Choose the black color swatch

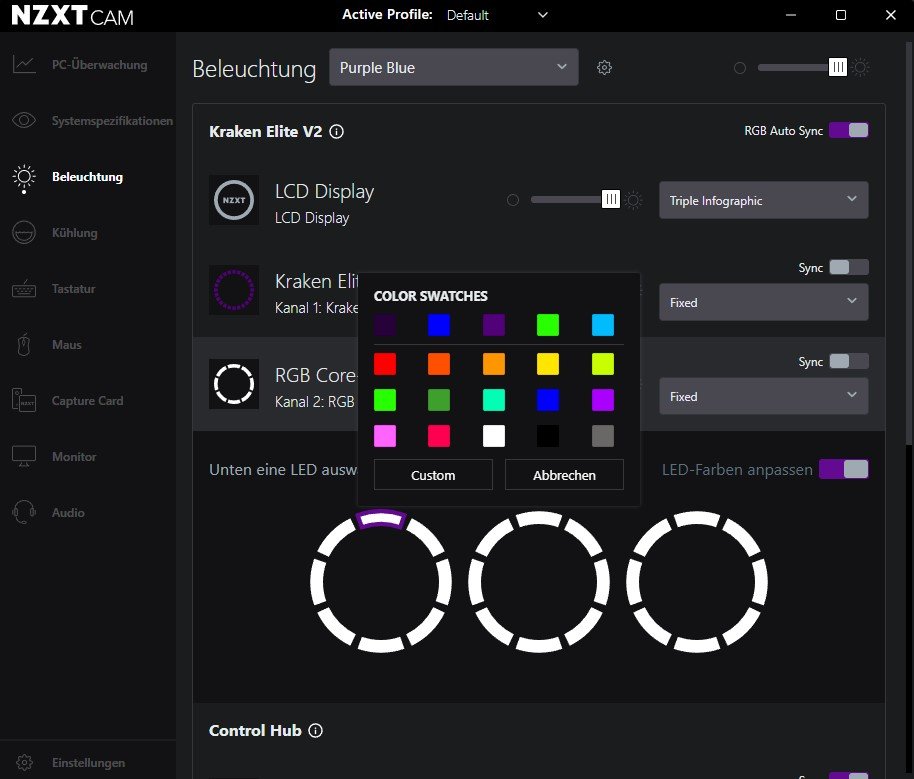pyautogui.click(x=548, y=436)
